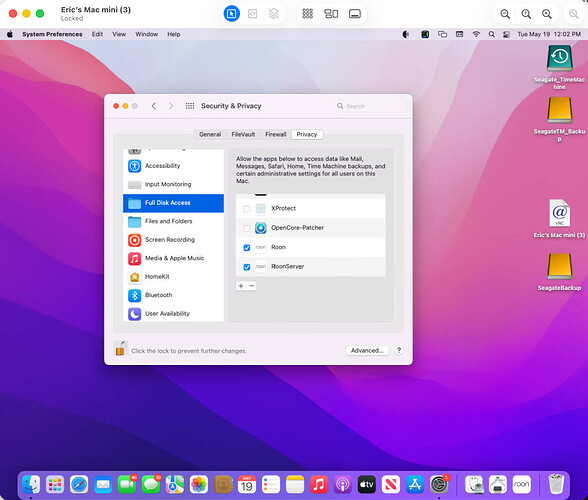This screenshot has height=500, width=588.
Task: Click the zoom out magnifier in toolbar
Action: click(505, 14)
